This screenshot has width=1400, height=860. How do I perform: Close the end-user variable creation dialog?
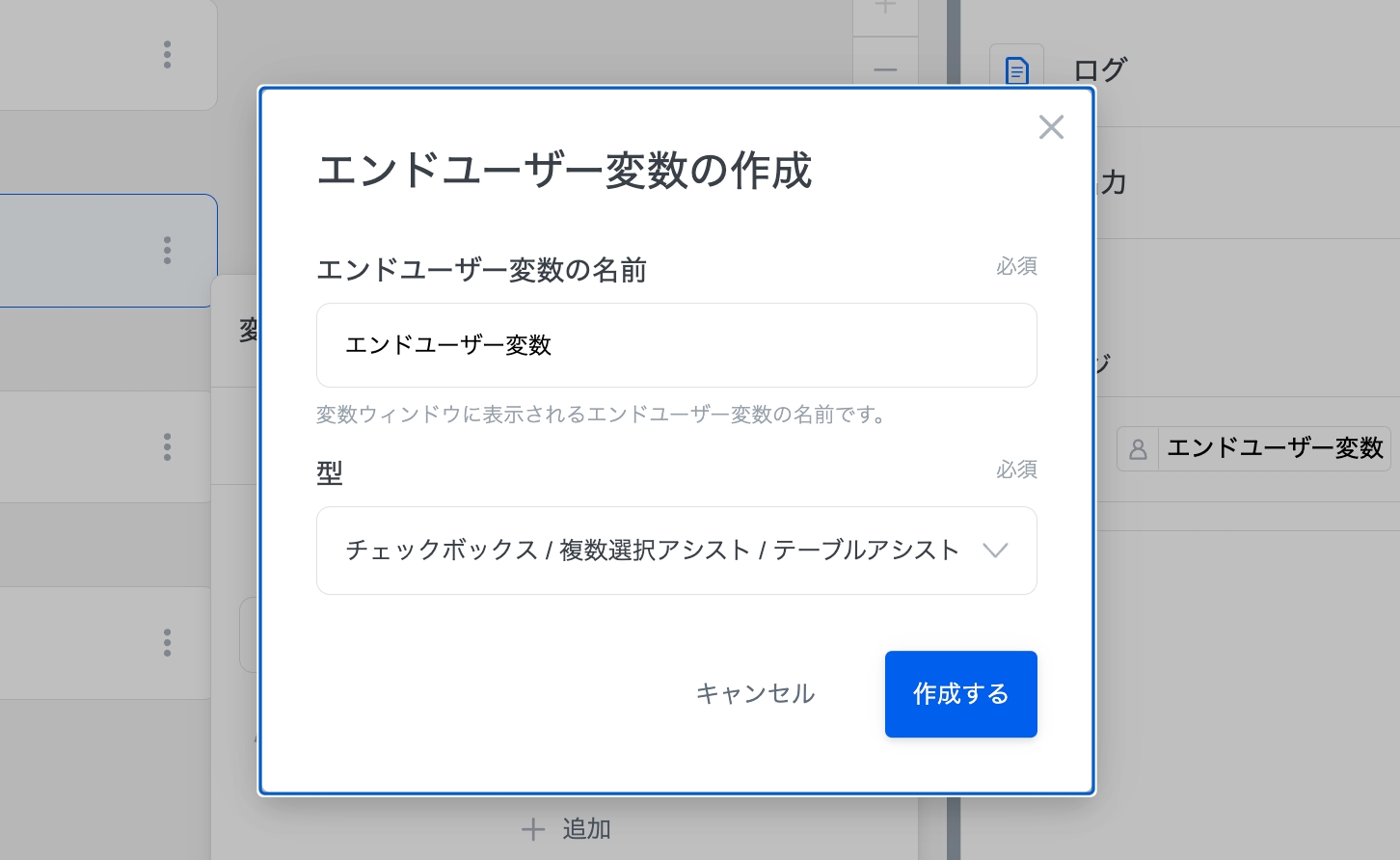pos(1051,127)
